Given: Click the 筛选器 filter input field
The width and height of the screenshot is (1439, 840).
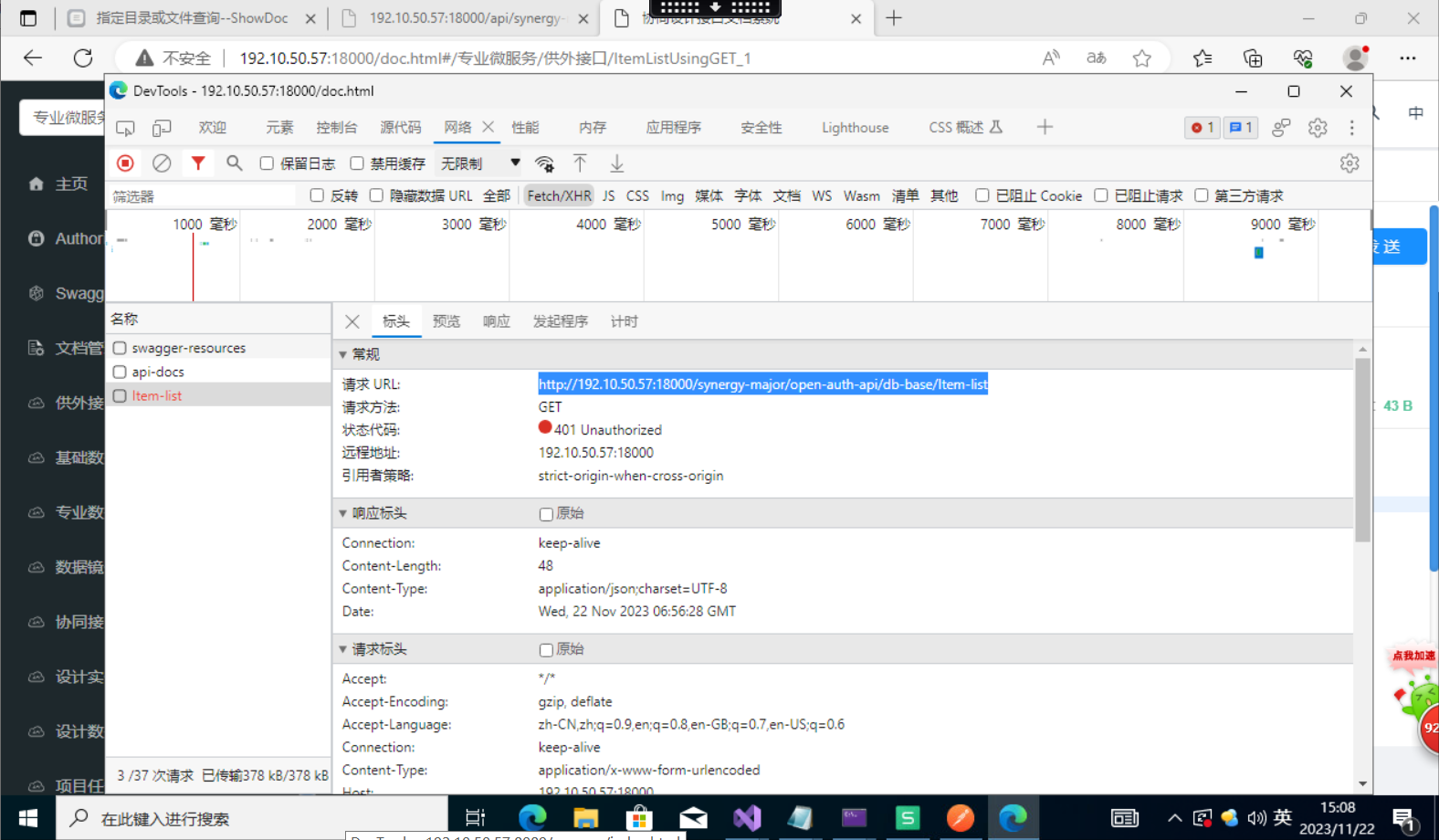Looking at the screenshot, I should 203,196.
